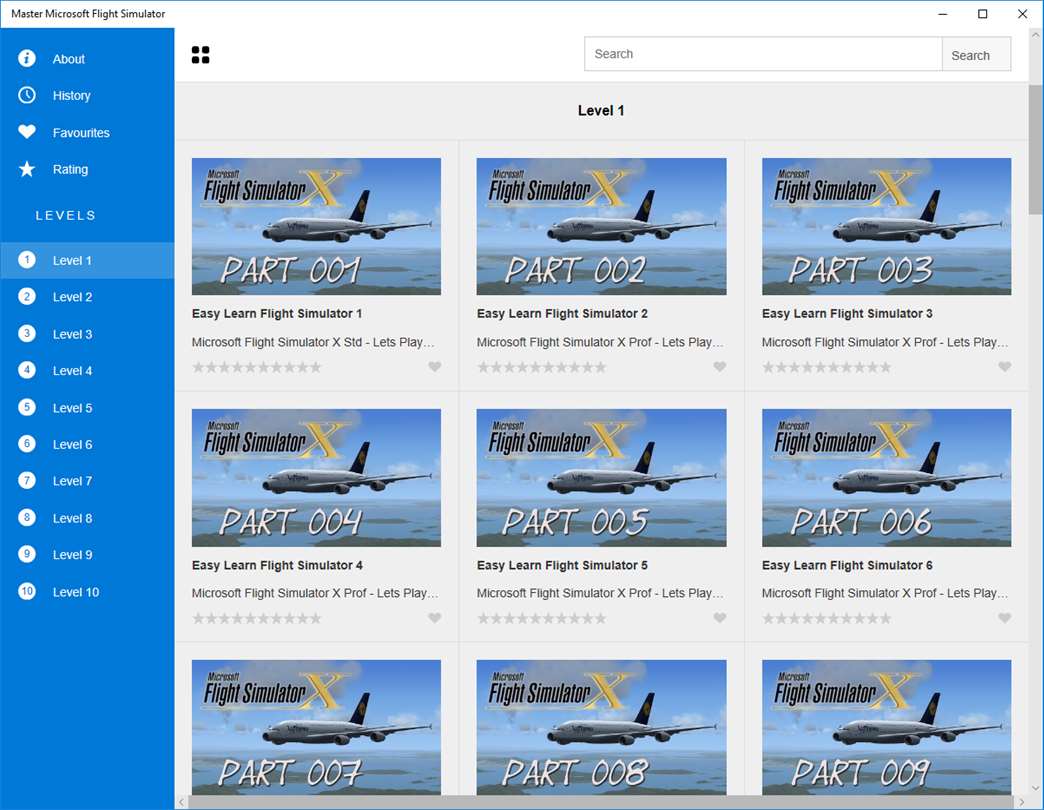Click the Rating star icon in sidebar
Image resolution: width=1044 pixels, height=810 pixels.
tap(27, 169)
